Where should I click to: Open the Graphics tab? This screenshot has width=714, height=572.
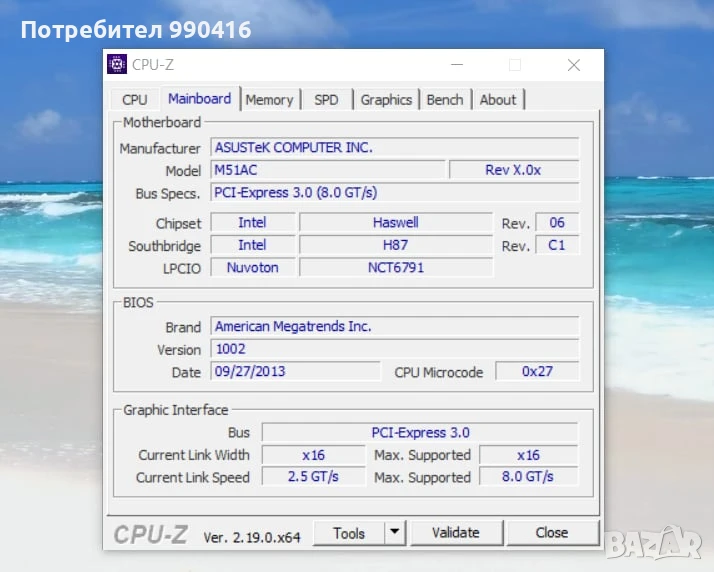[x=386, y=100]
